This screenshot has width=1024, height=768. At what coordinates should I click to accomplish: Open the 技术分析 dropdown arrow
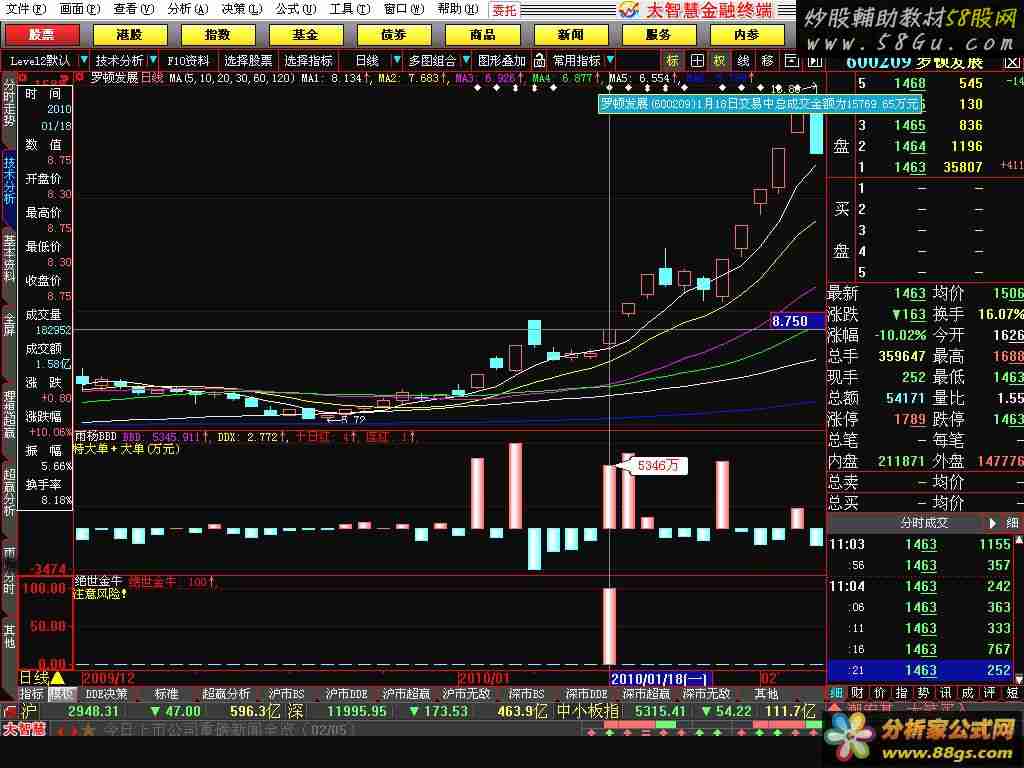click(x=153, y=60)
